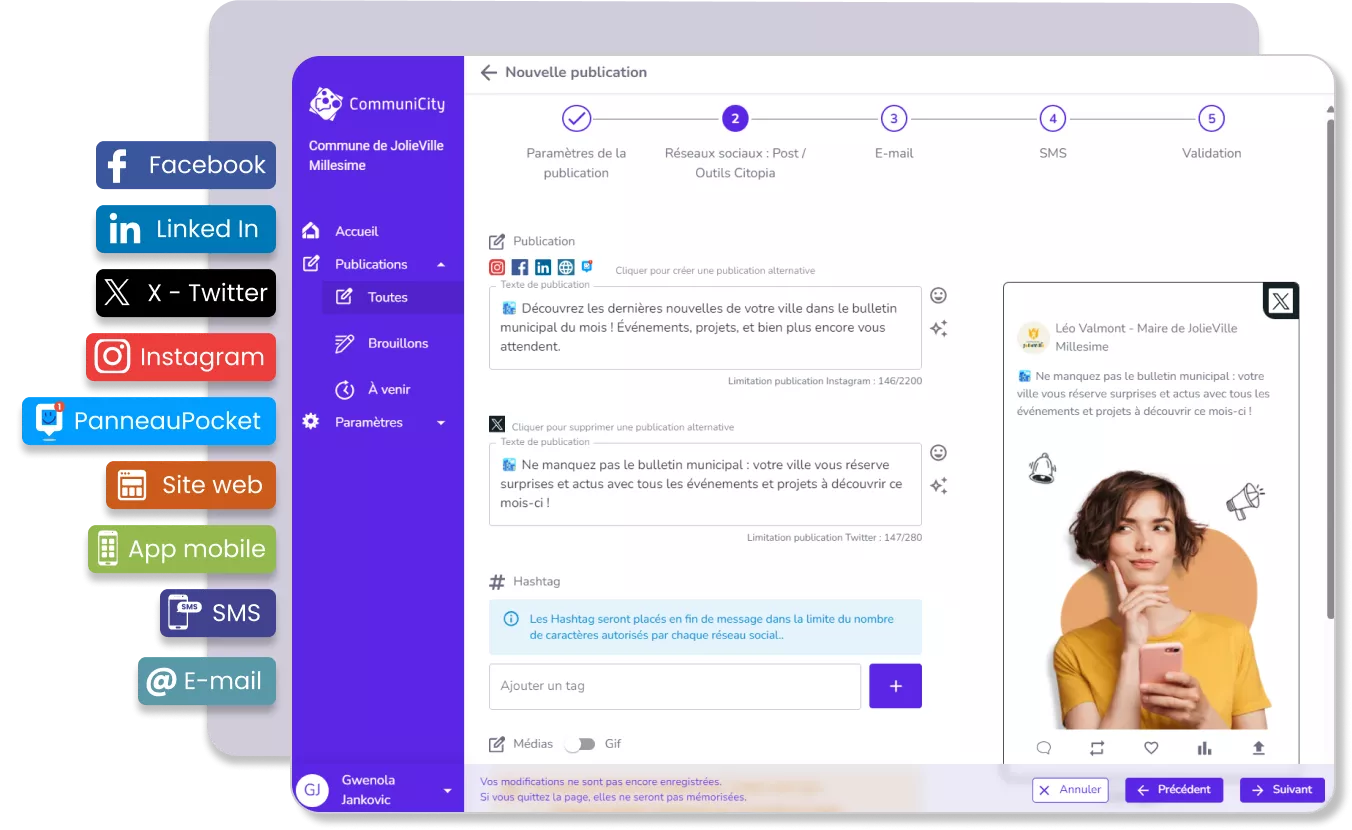Click into the Instagram publication text area
This screenshot has width=1352, height=830.
coord(705,328)
